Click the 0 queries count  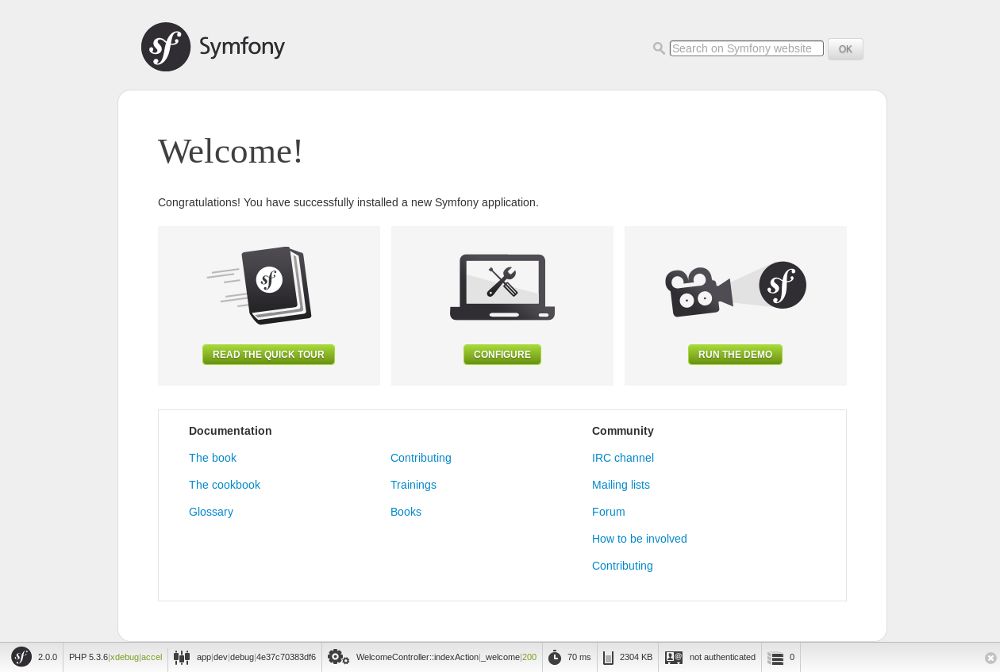click(x=792, y=657)
